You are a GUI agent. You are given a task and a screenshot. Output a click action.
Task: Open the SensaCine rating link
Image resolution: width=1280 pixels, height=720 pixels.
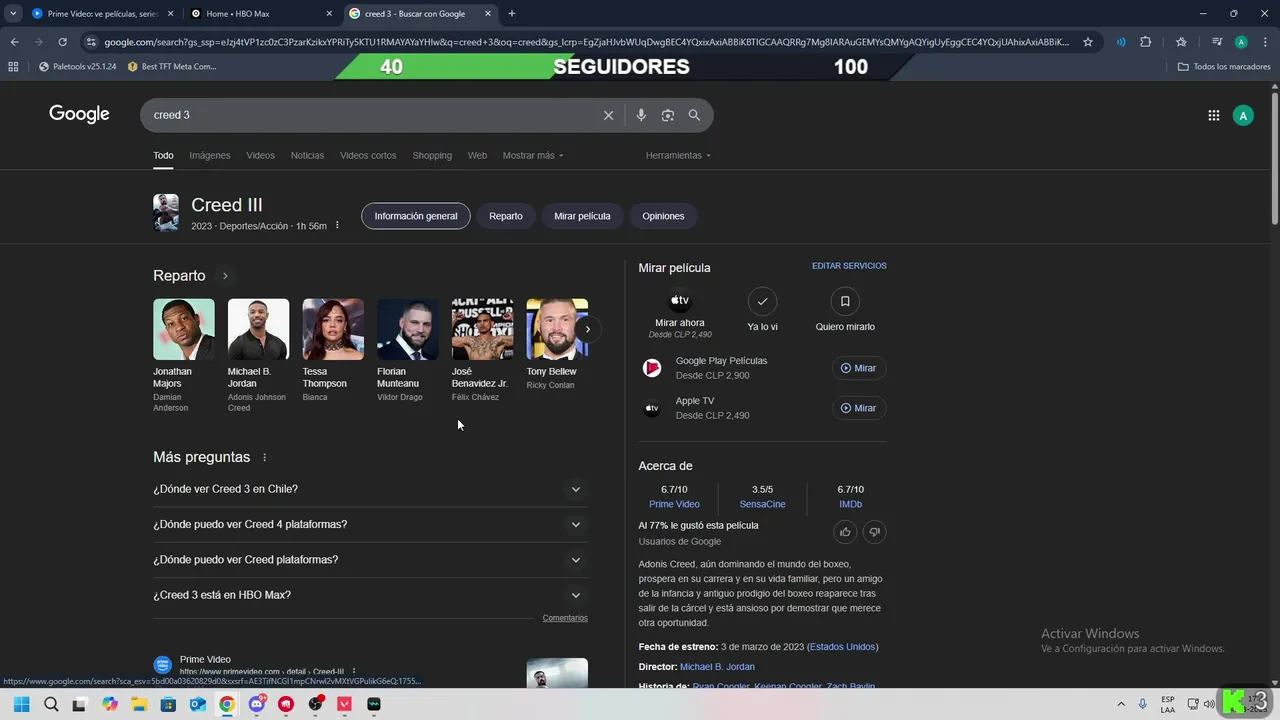[762, 504]
